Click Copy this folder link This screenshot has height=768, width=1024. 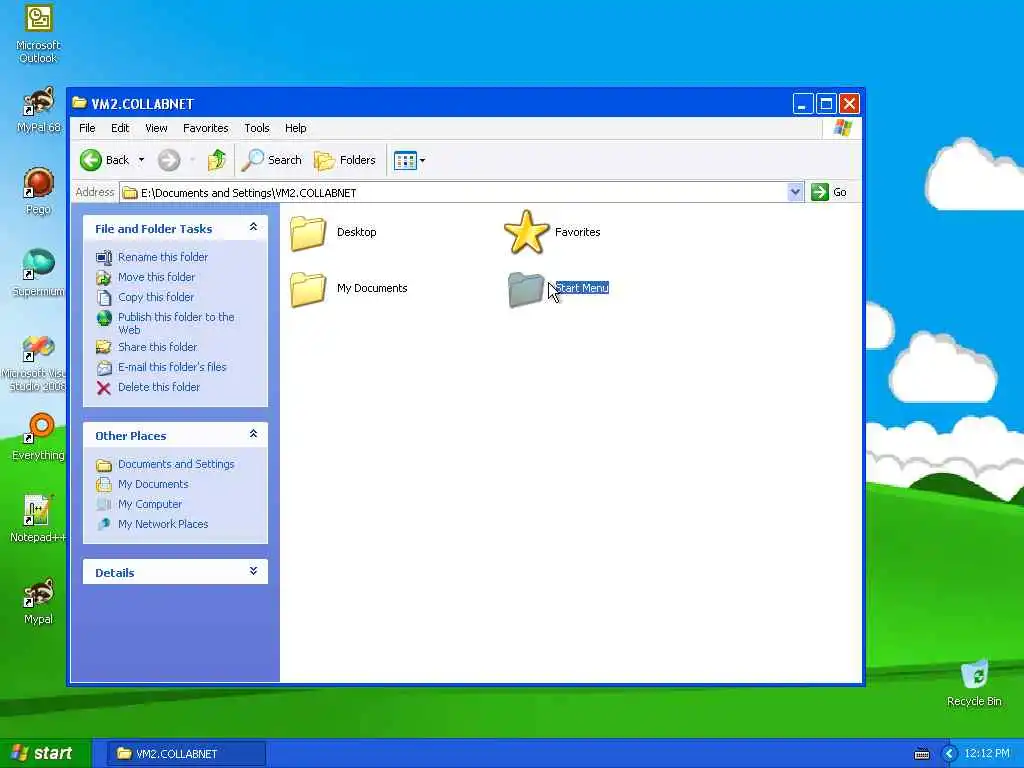coord(155,297)
